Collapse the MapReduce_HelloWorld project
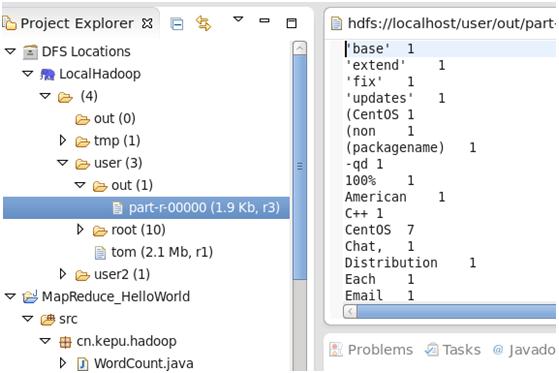 pyautogui.click(x=10, y=296)
